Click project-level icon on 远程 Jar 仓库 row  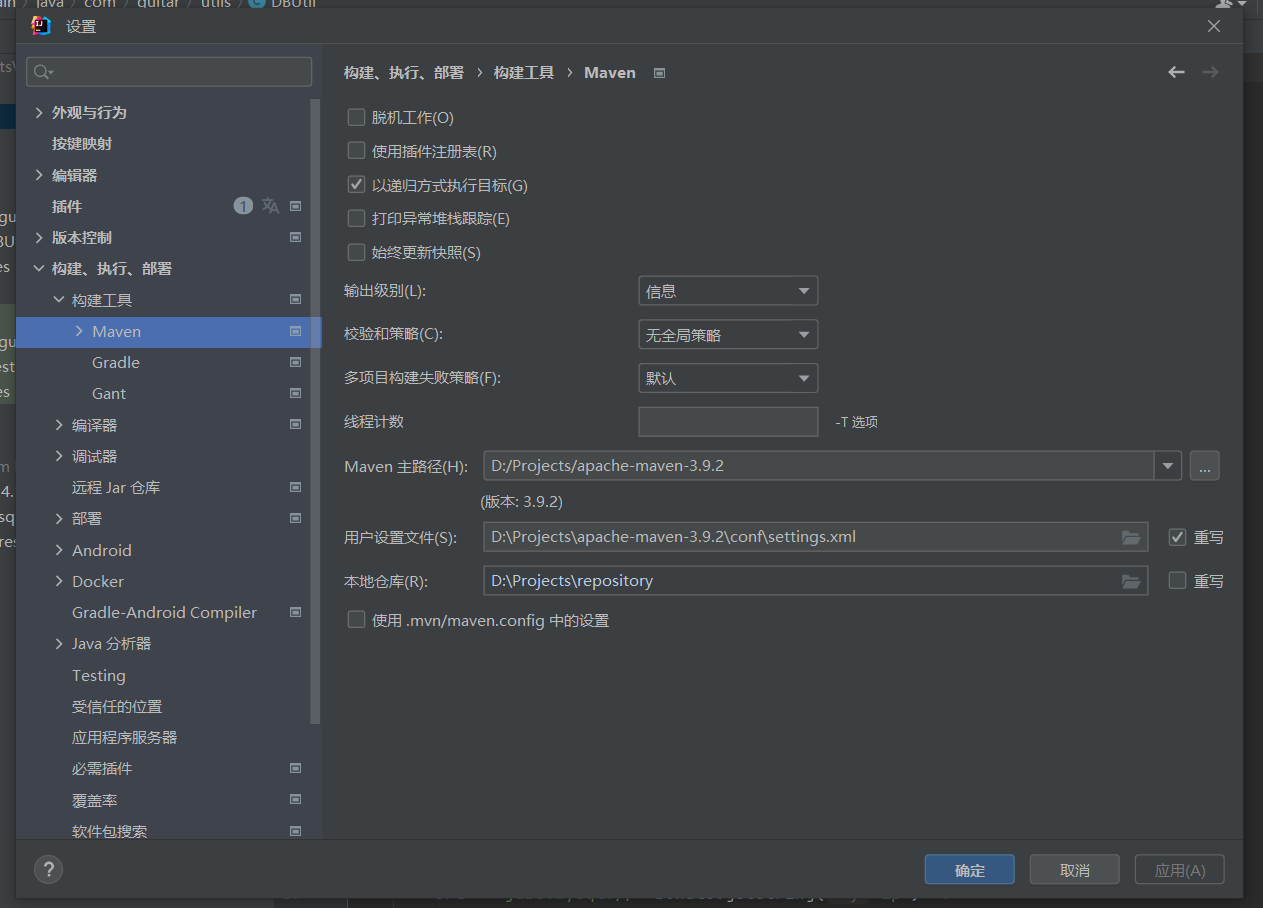pos(295,487)
